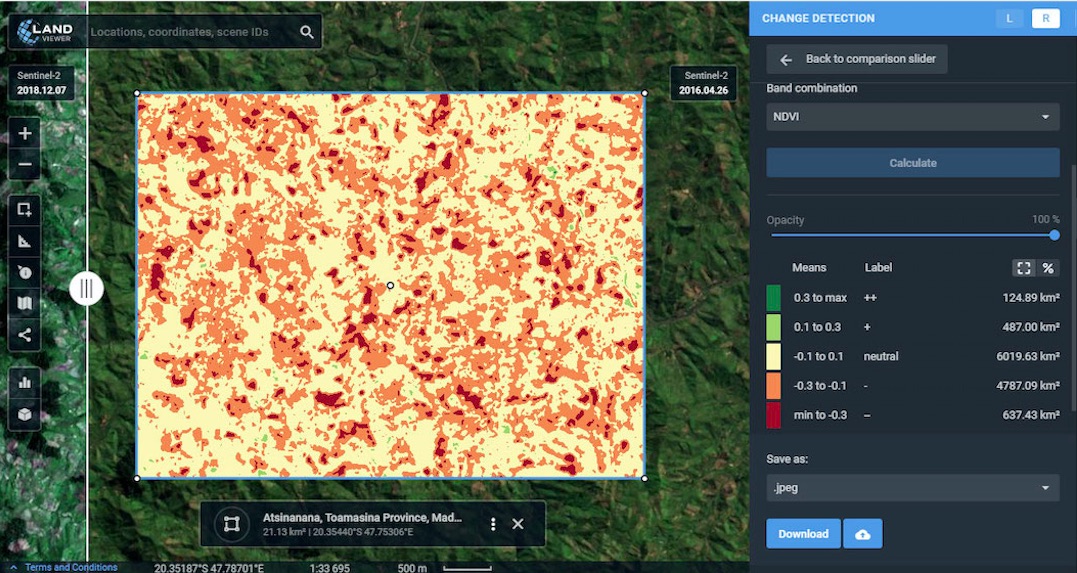The height and width of the screenshot is (573, 1077).
Task: Click the coordinates readout in status bar
Action: pos(209,568)
